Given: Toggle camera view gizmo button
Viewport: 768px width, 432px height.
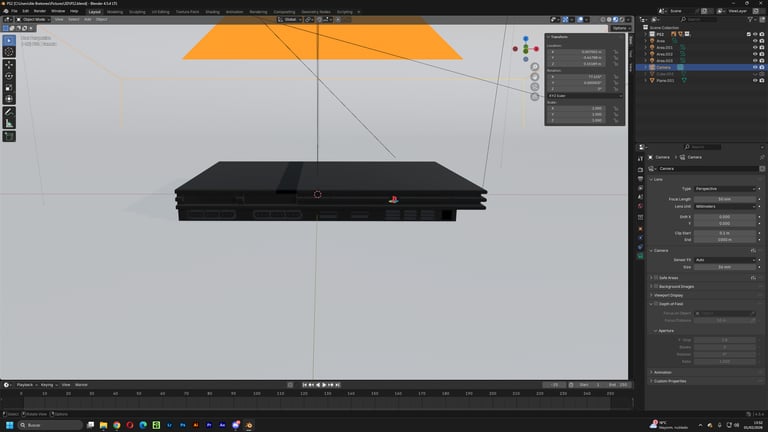Looking at the screenshot, I should coord(535,87).
